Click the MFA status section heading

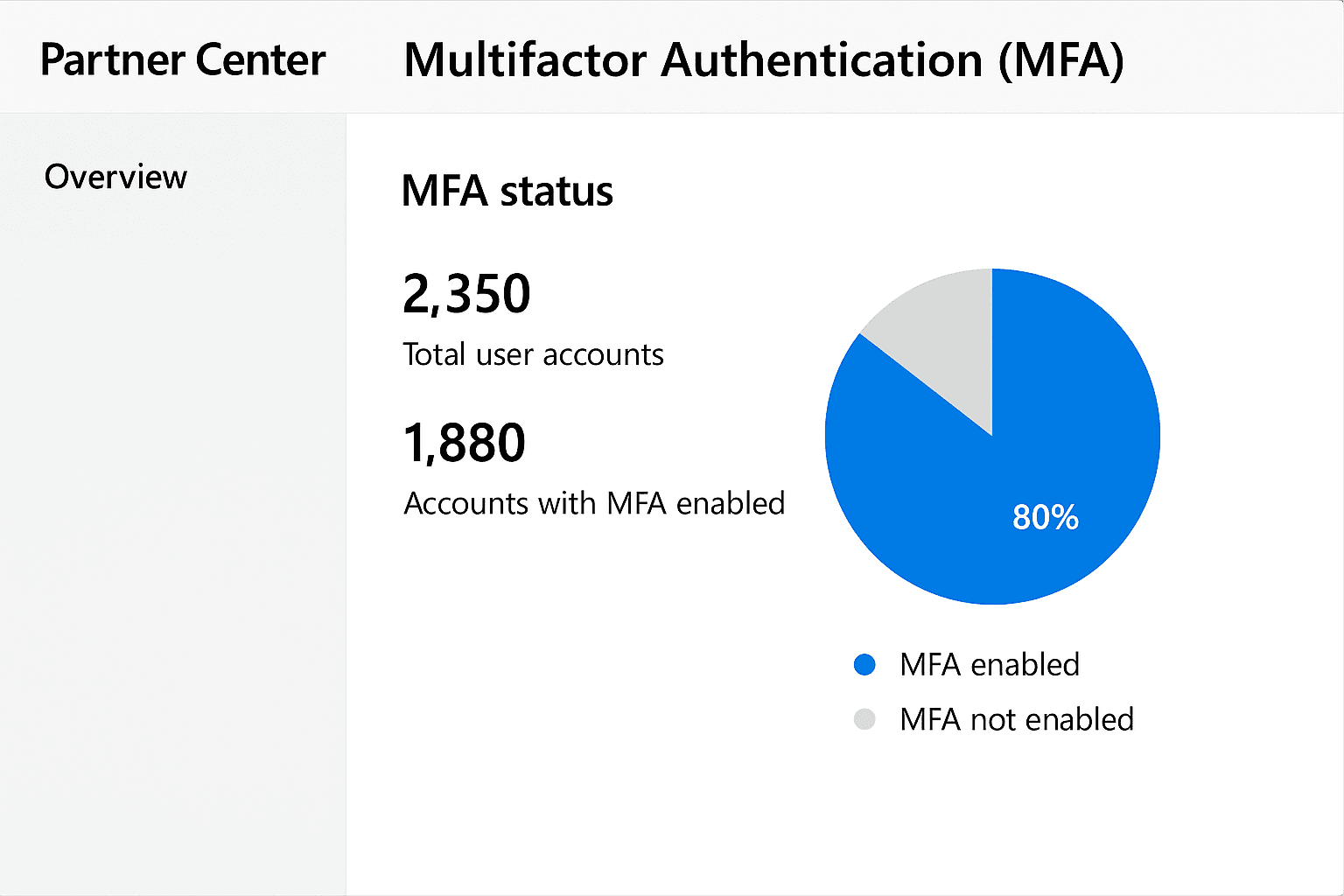[507, 191]
